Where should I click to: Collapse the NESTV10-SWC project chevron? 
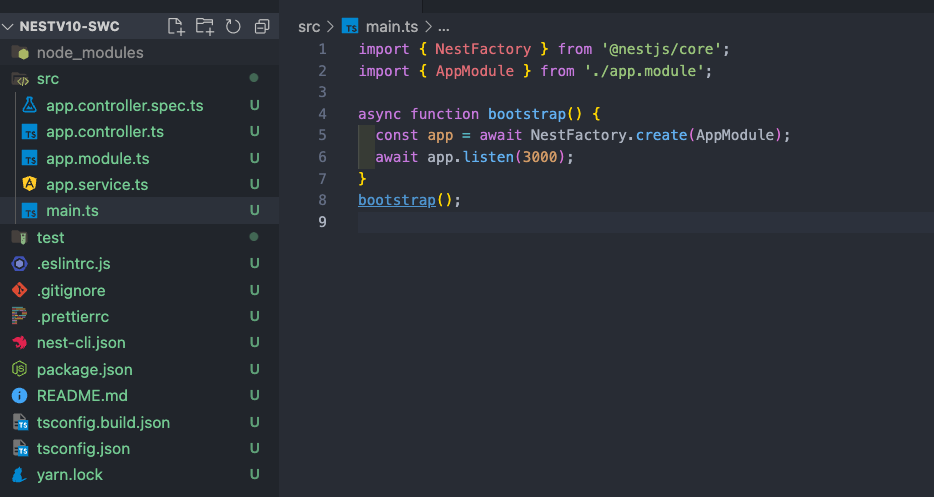(x=8, y=26)
